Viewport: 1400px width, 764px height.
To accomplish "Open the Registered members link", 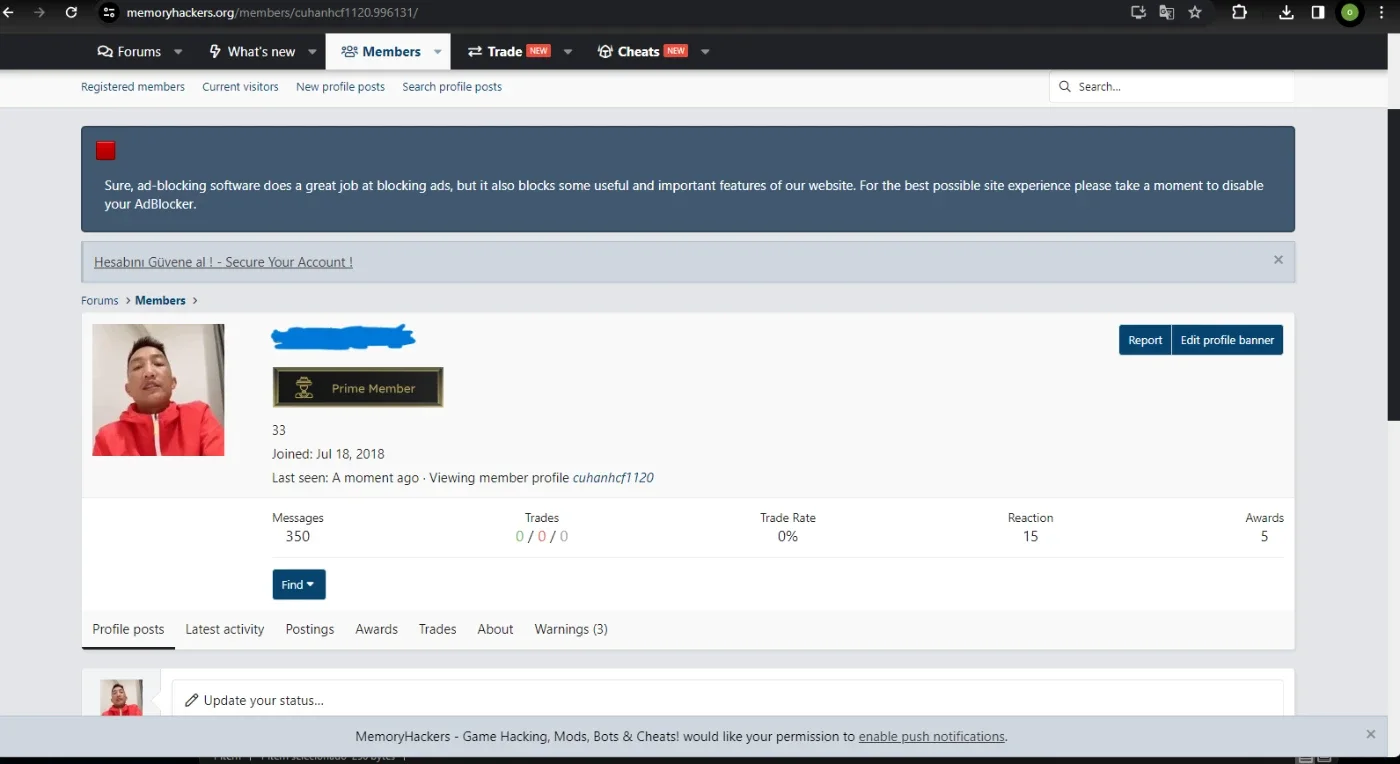I will coord(133,87).
